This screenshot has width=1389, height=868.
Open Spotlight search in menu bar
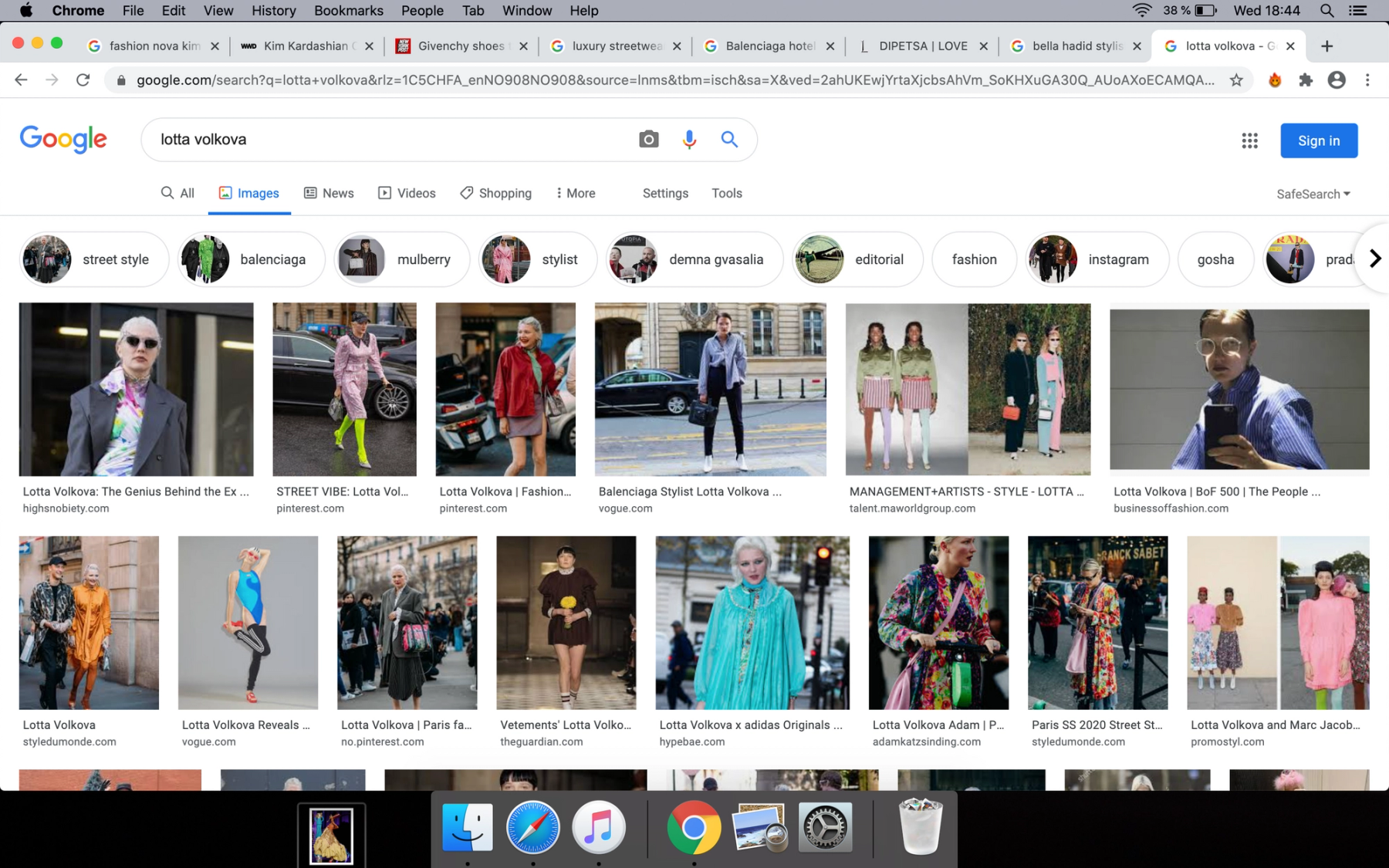point(1326,11)
